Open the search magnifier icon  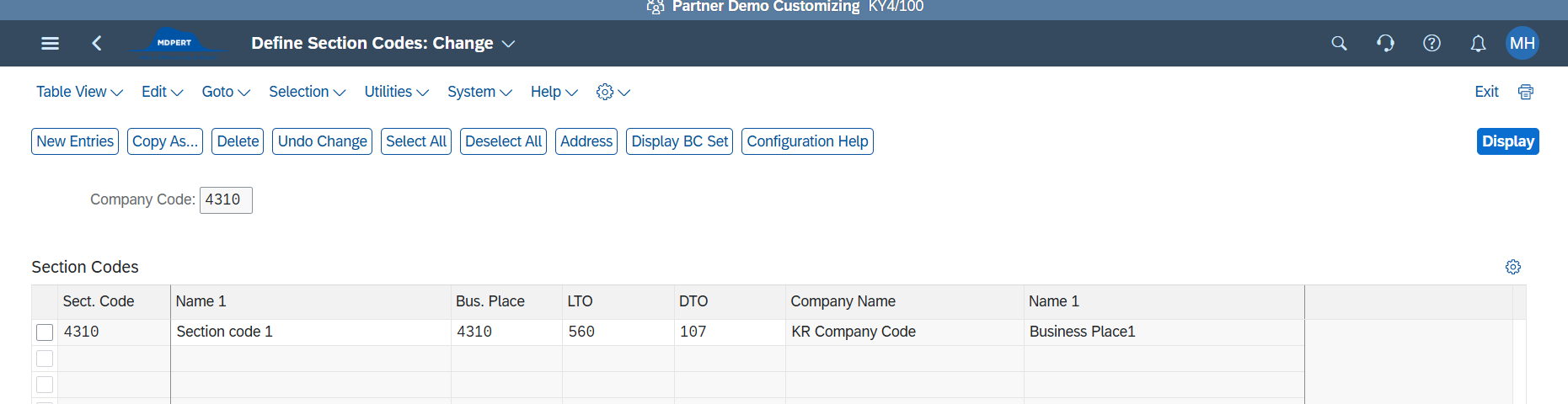tap(1339, 43)
